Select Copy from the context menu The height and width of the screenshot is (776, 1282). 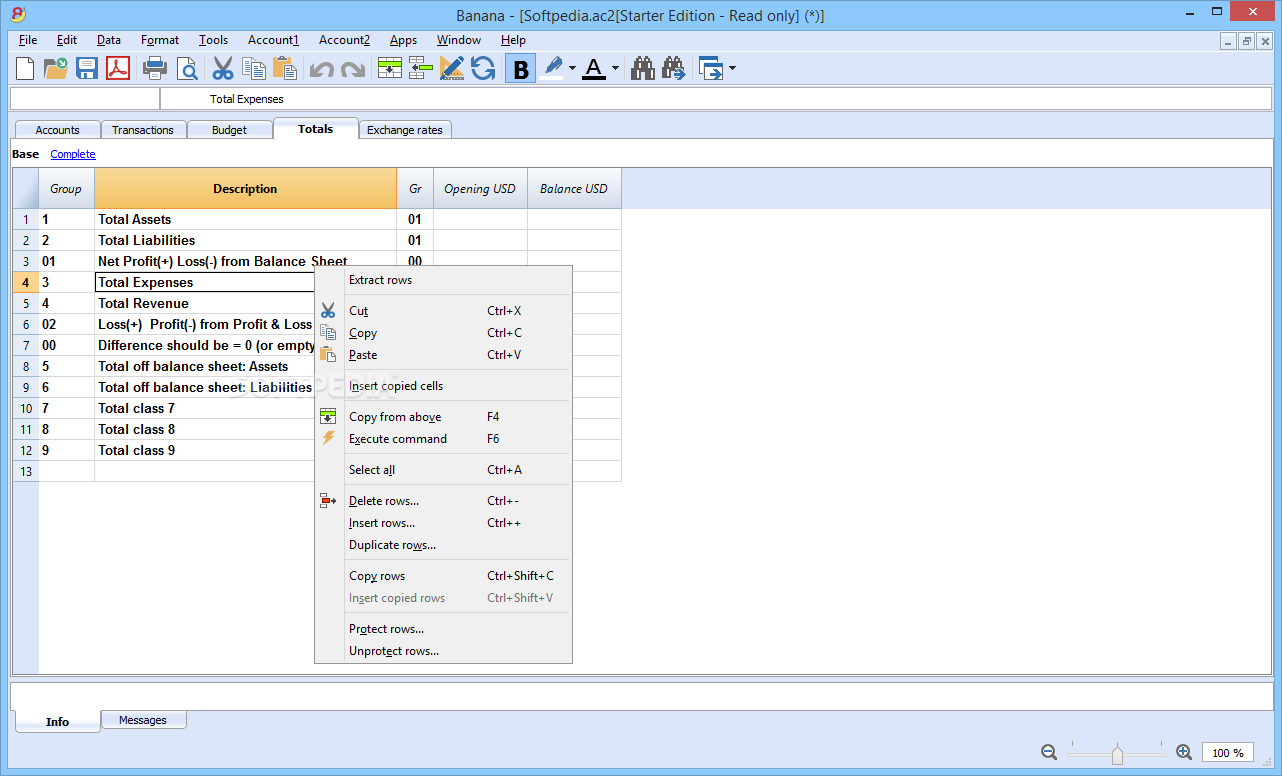coord(443,333)
